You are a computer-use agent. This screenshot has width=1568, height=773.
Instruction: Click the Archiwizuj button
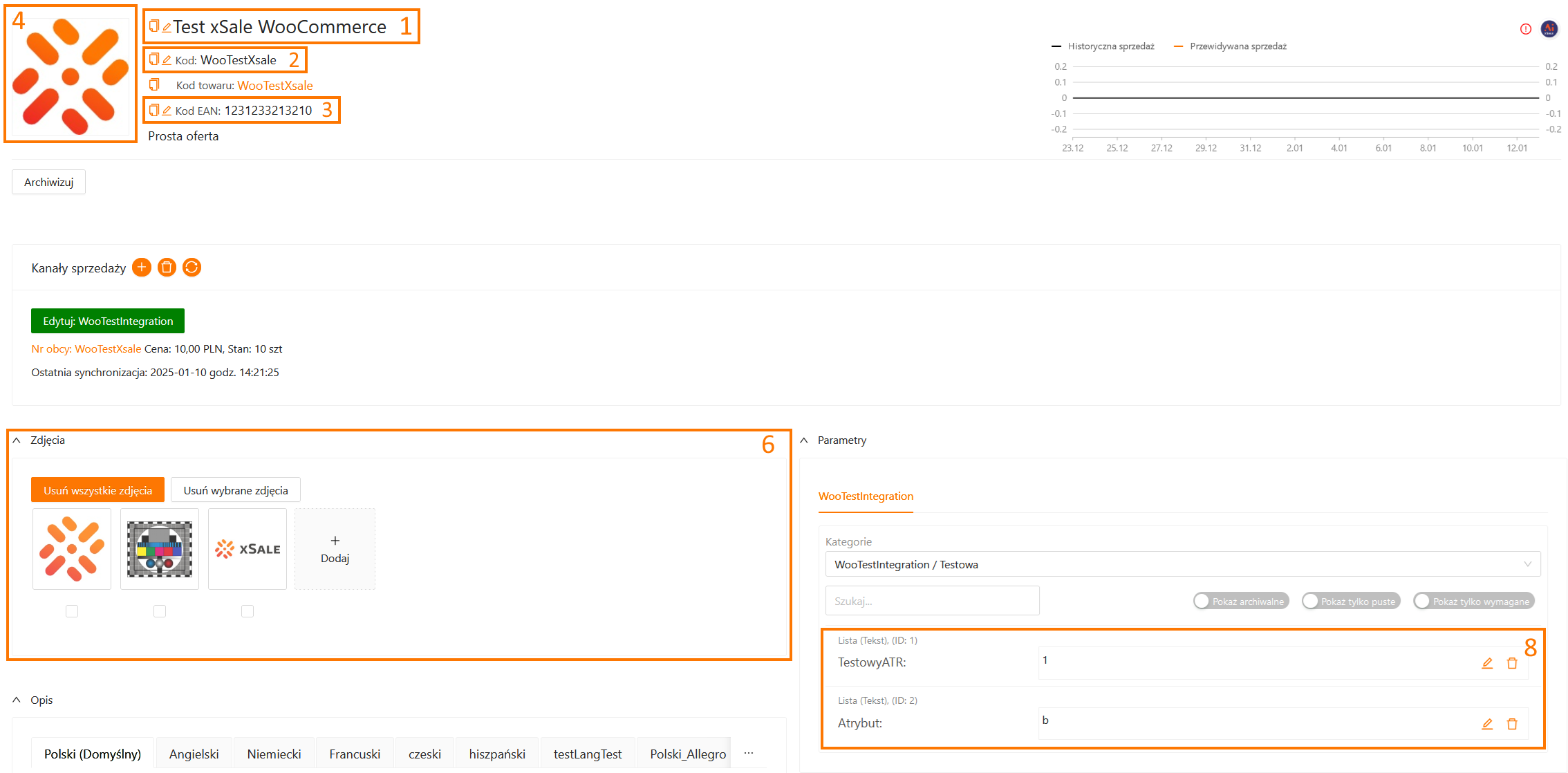coord(48,183)
